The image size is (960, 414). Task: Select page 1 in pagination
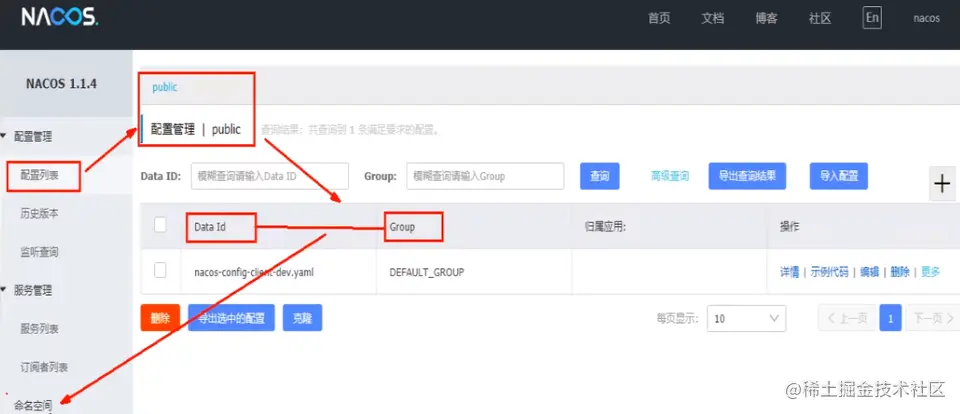[x=891, y=318]
